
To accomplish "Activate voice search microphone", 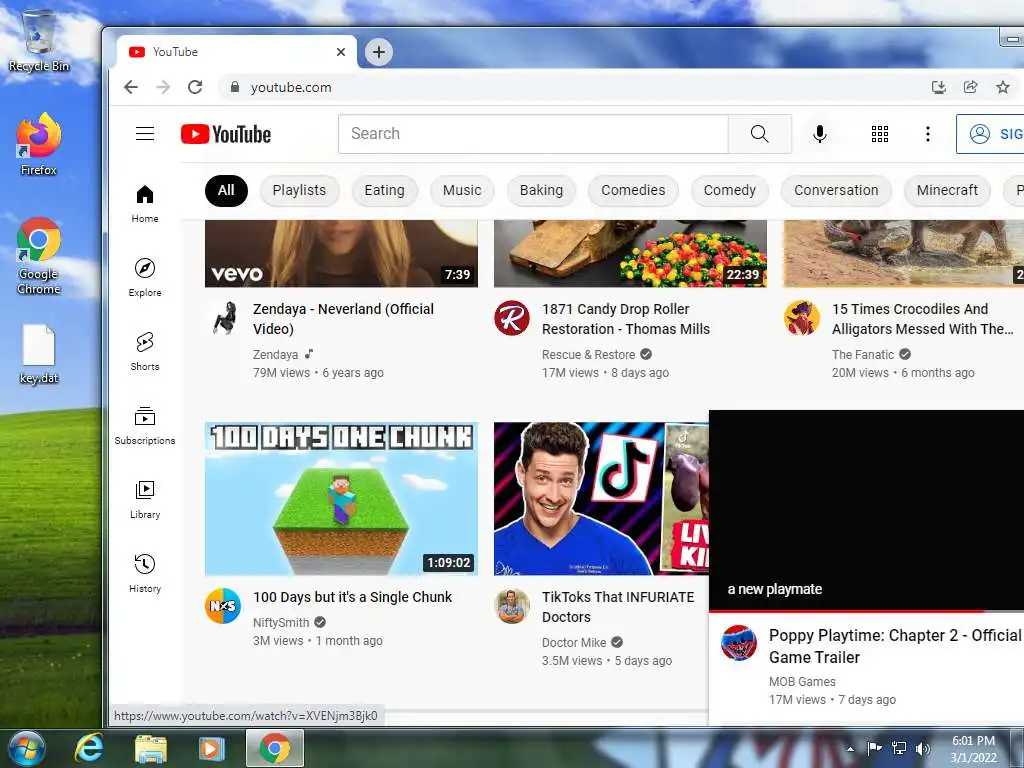I will click(x=820, y=134).
